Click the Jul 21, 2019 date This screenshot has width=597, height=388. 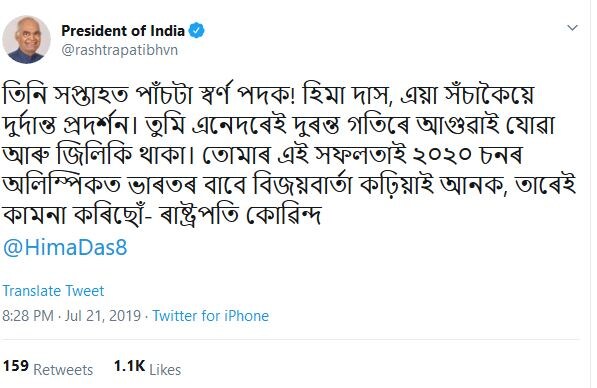click(103, 316)
